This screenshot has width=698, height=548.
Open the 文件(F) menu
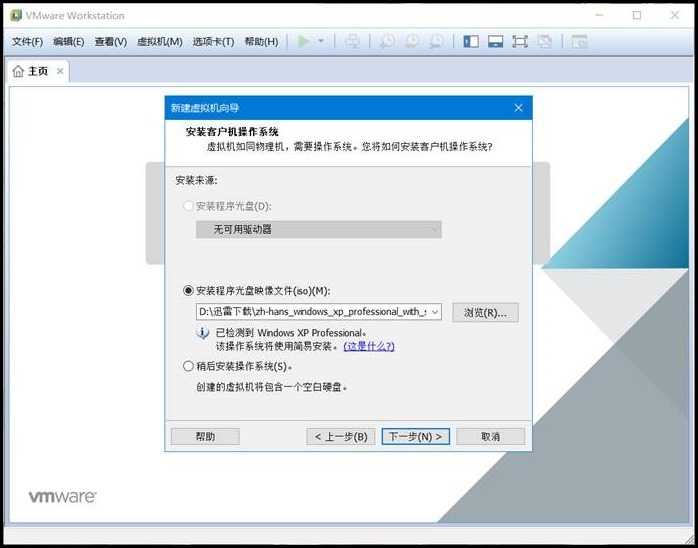(27, 42)
